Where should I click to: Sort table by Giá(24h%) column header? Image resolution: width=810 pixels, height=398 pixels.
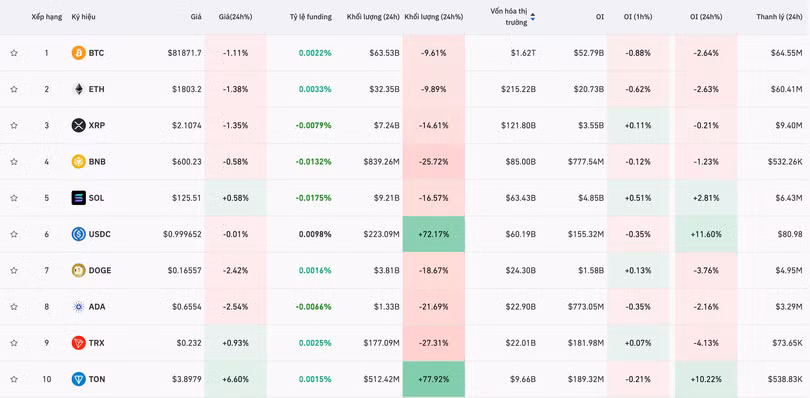click(235, 17)
